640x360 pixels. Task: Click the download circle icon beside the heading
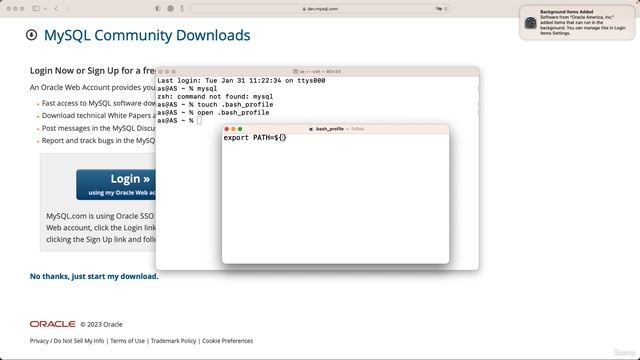point(31,35)
